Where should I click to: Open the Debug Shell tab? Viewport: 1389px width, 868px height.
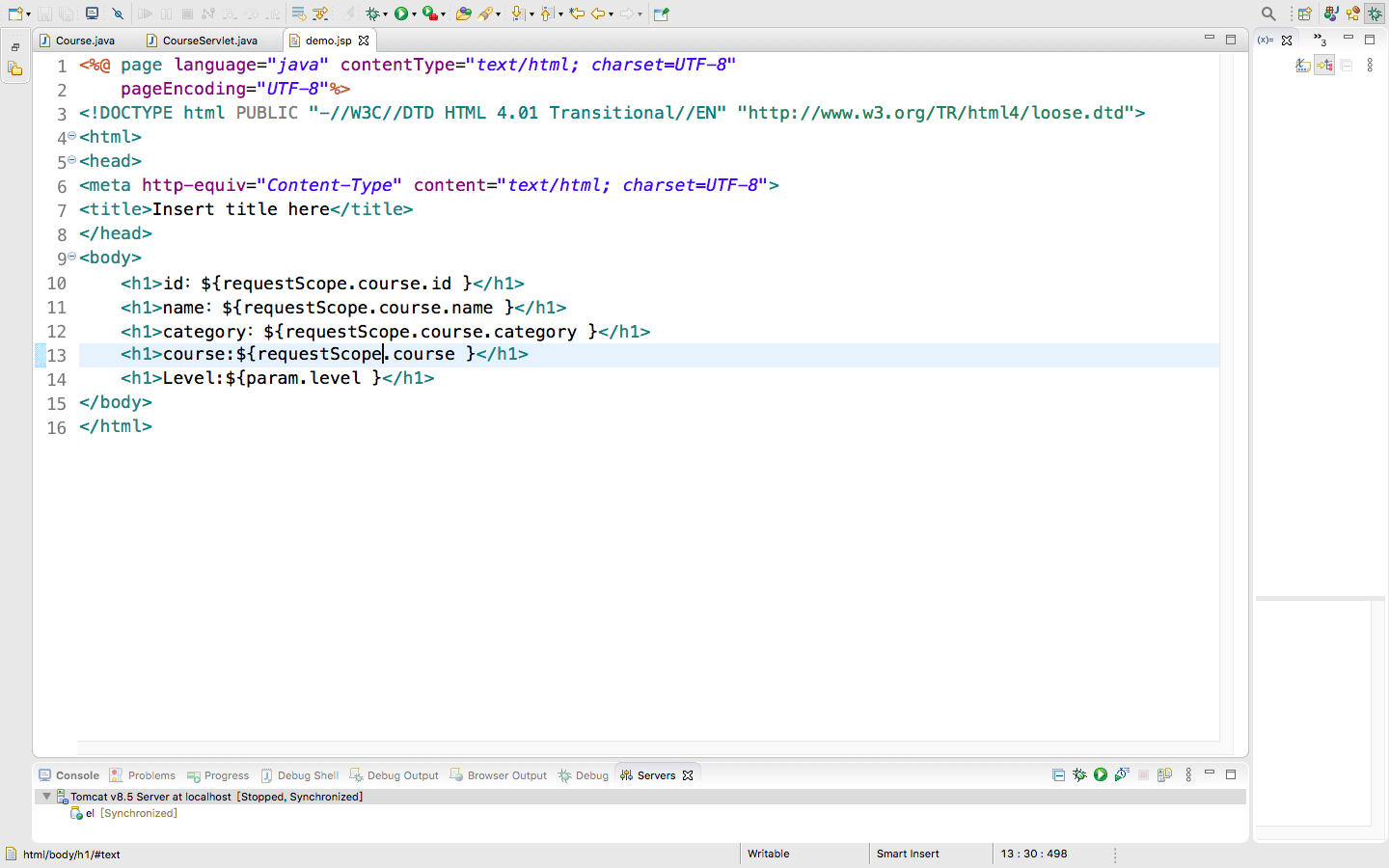pyautogui.click(x=300, y=775)
